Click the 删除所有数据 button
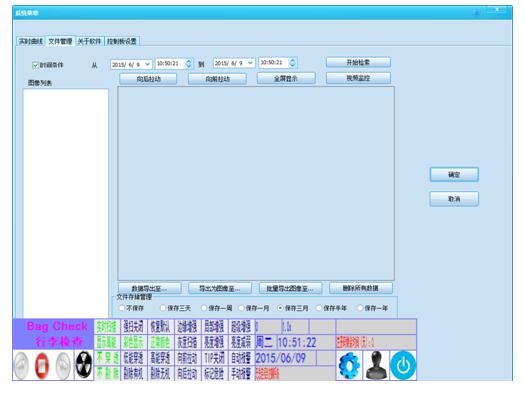The width and height of the screenshot is (525, 395). click(x=361, y=288)
